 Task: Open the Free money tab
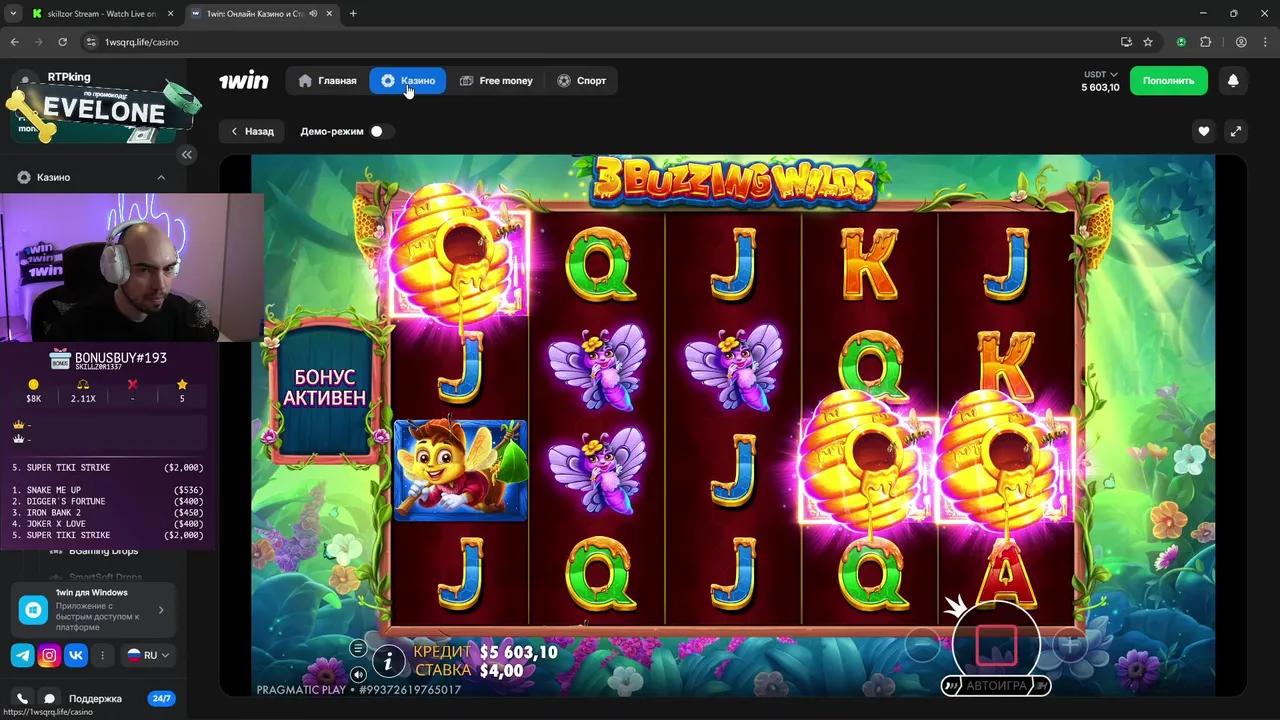(496, 81)
